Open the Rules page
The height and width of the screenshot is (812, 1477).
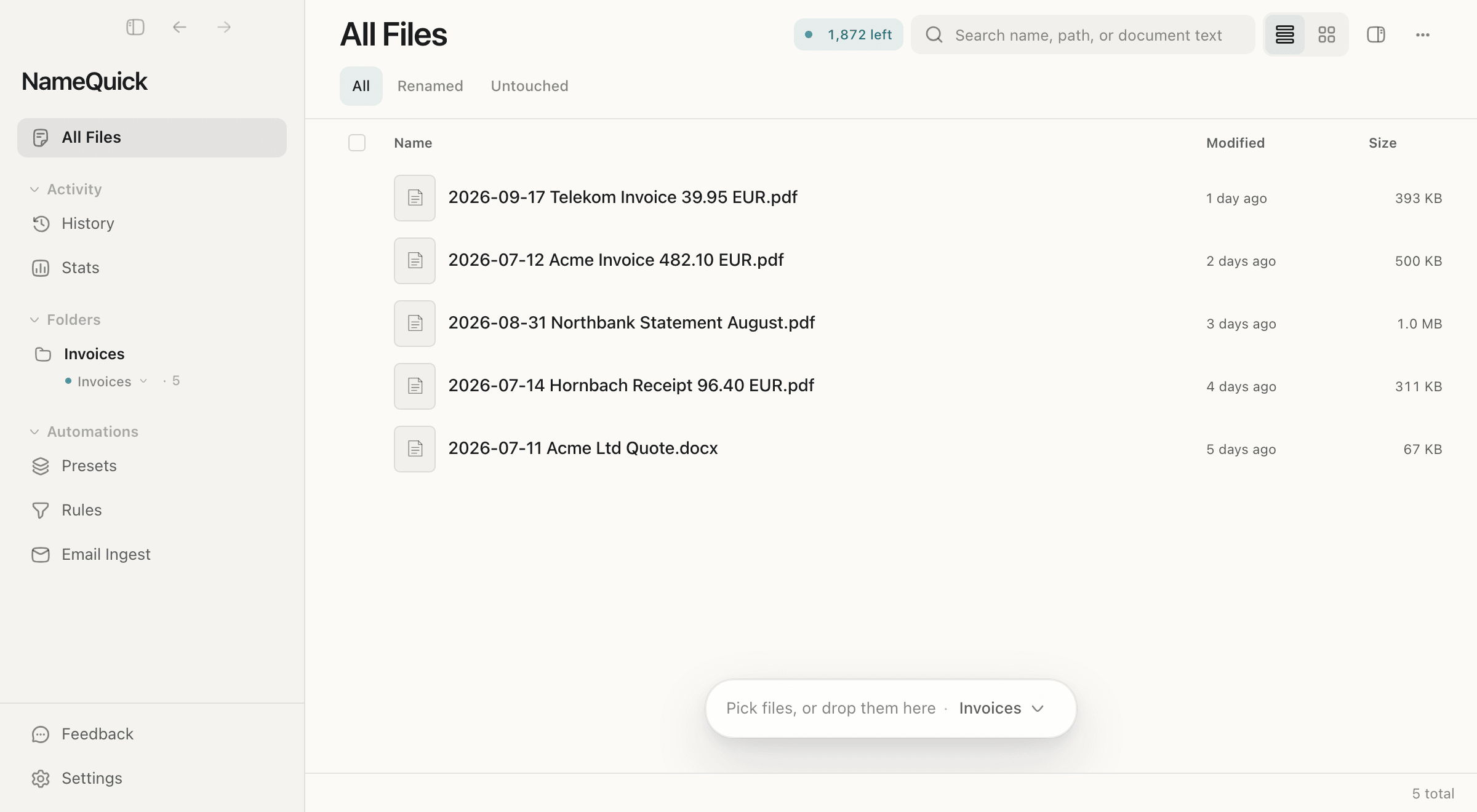(152, 511)
